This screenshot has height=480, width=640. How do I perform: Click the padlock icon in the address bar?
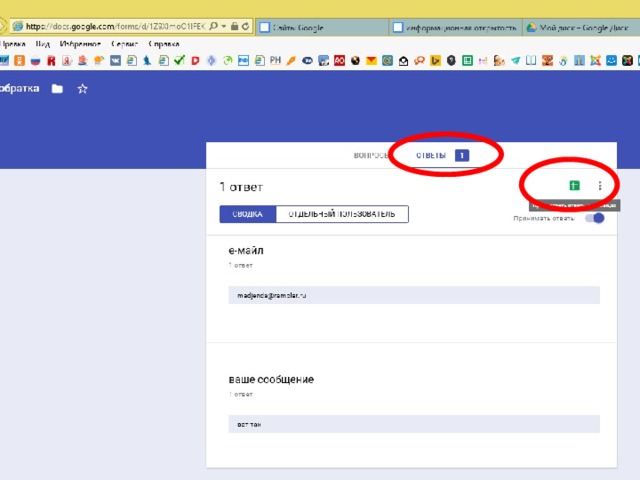click(x=232, y=26)
